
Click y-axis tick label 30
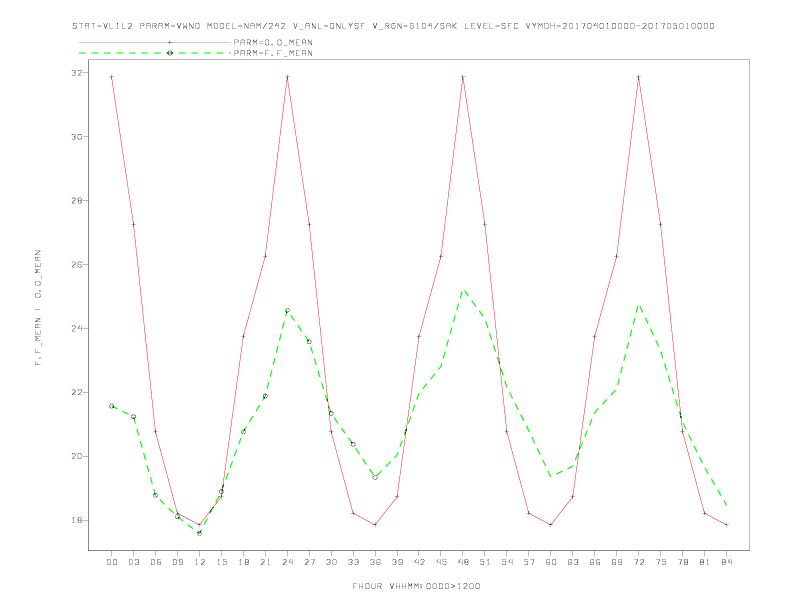[x=76, y=137]
